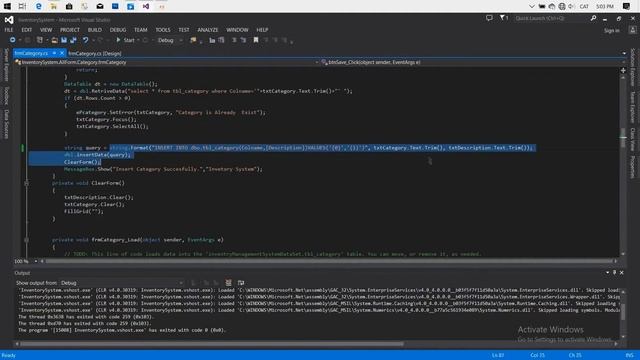Open the BUILD menu

click(95, 30)
